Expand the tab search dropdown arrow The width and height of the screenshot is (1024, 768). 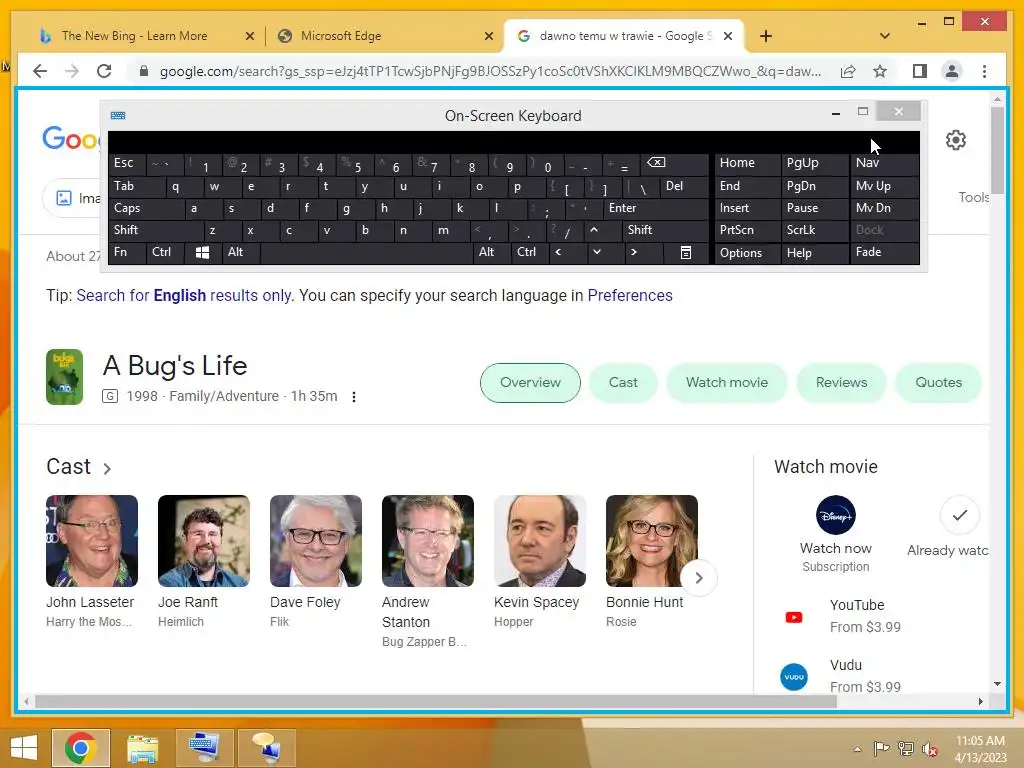click(885, 36)
